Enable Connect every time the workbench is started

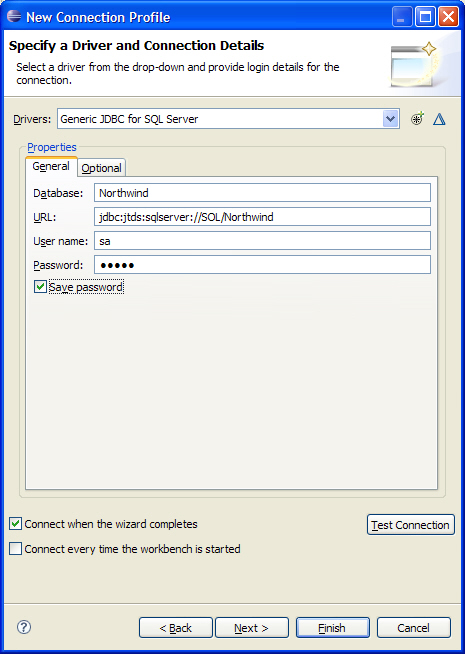pyautogui.click(x=15, y=548)
